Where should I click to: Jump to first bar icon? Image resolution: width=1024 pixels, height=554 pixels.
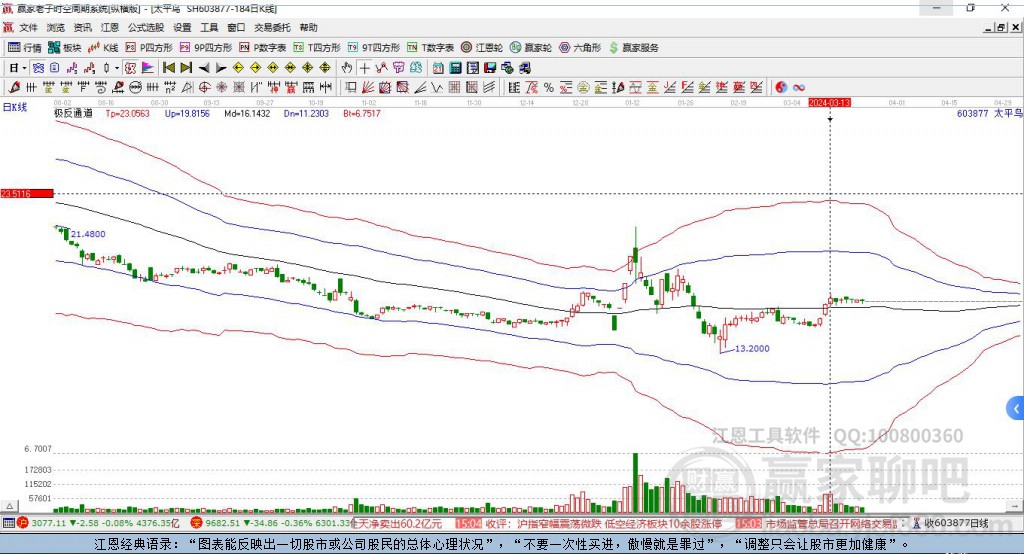[168, 68]
